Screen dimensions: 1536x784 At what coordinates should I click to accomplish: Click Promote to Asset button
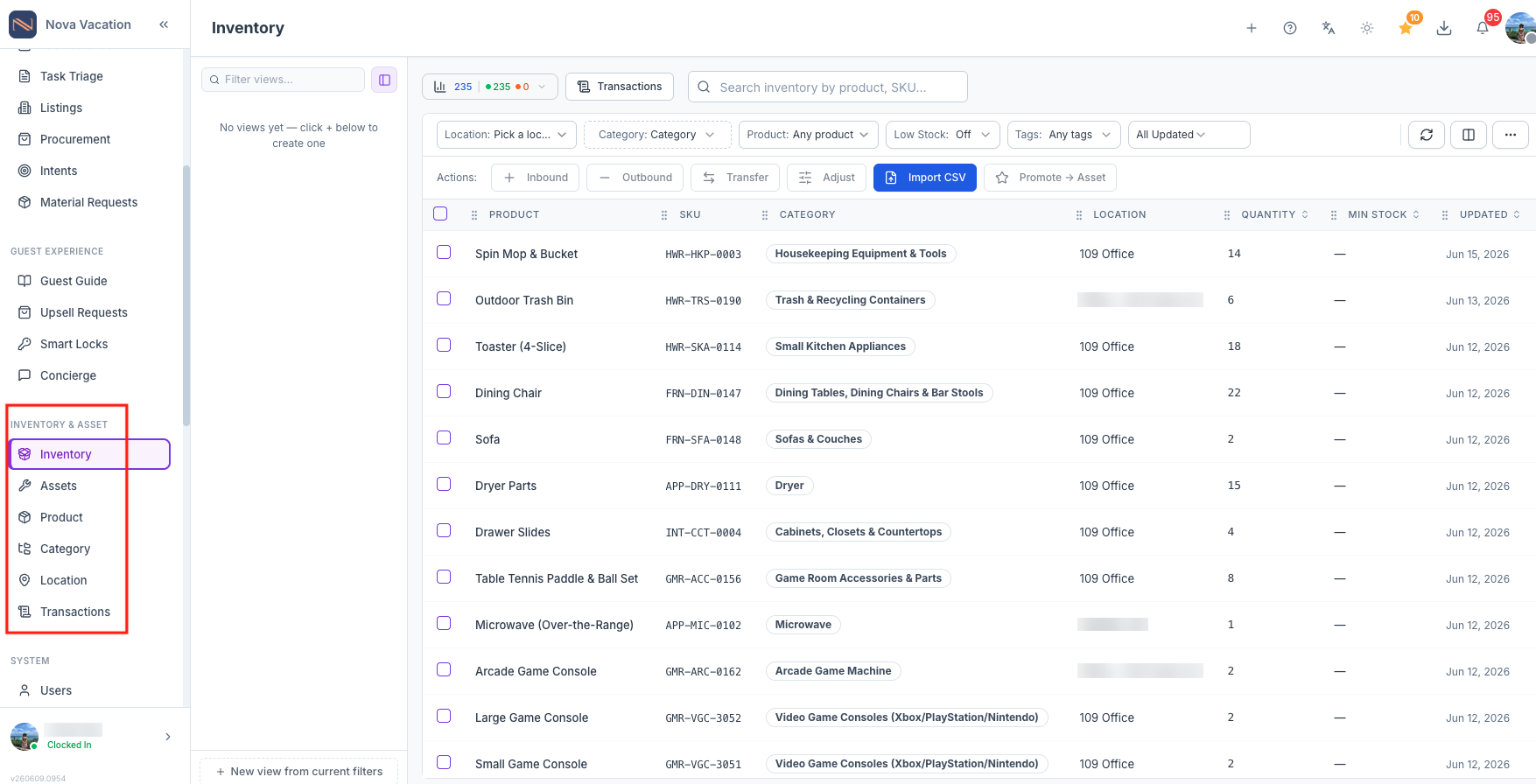(x=1050, y=178)
